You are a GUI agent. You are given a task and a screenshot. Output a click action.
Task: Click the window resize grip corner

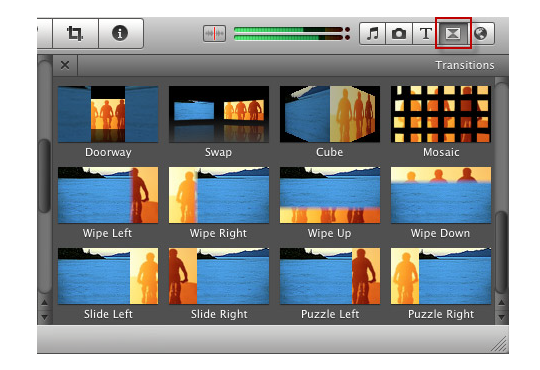(499, 344)
